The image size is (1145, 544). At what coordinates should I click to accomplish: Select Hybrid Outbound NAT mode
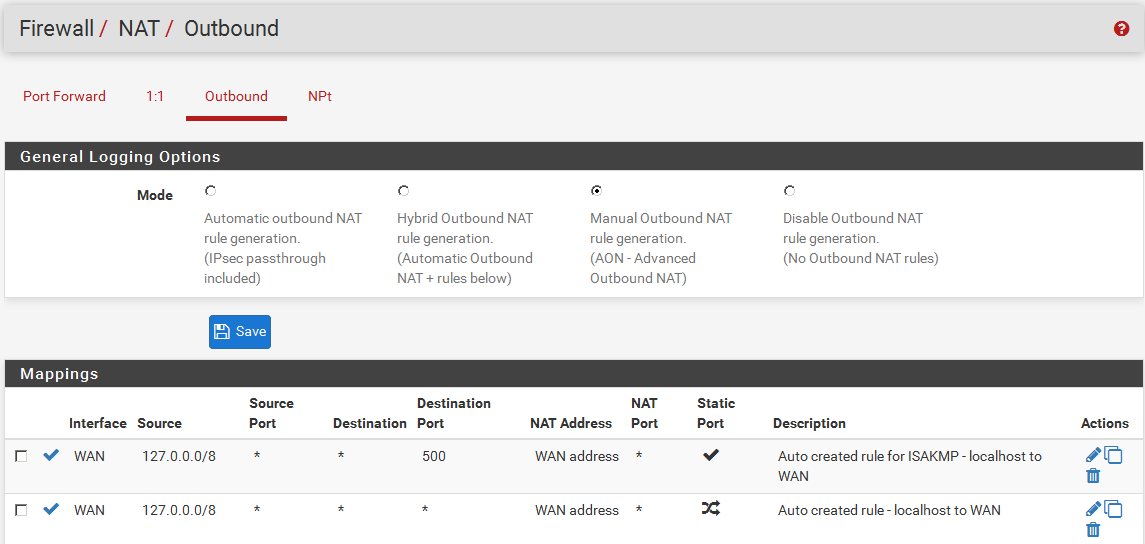[403, 191]
